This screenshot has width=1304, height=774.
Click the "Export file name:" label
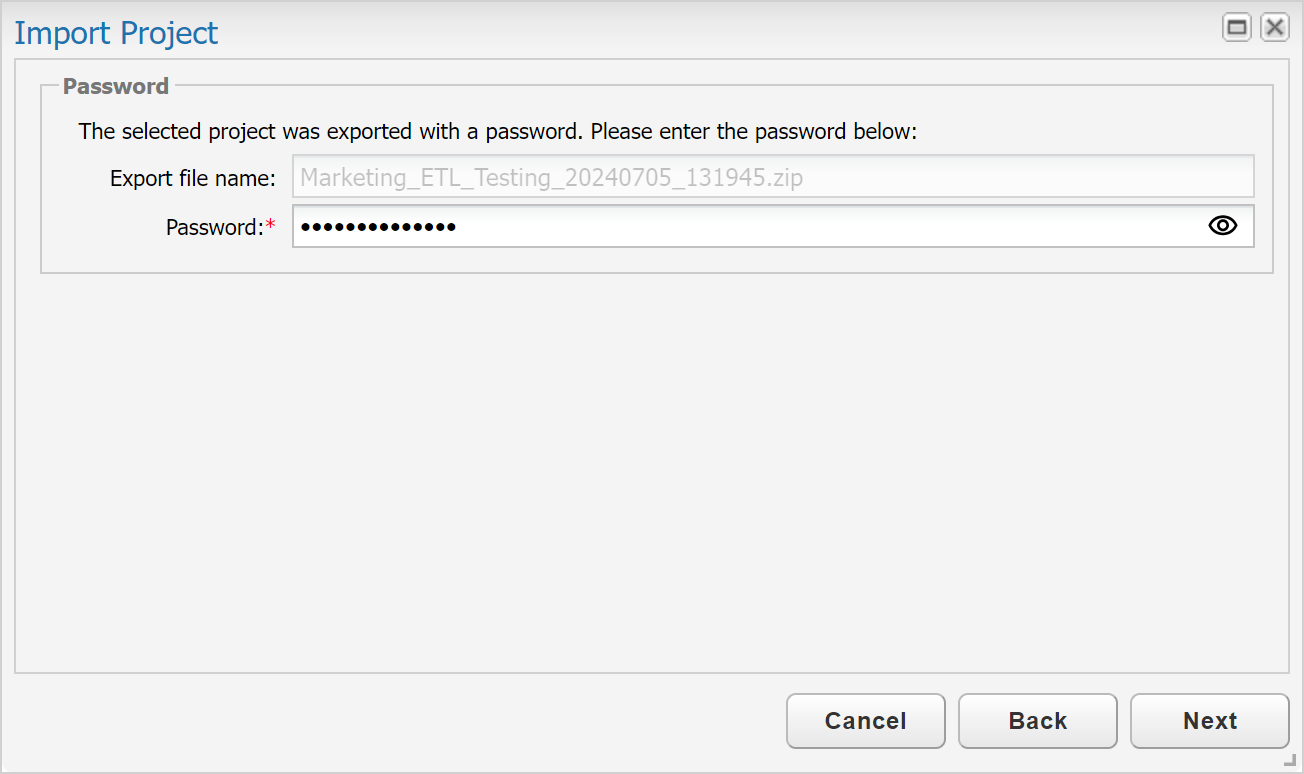193,179
